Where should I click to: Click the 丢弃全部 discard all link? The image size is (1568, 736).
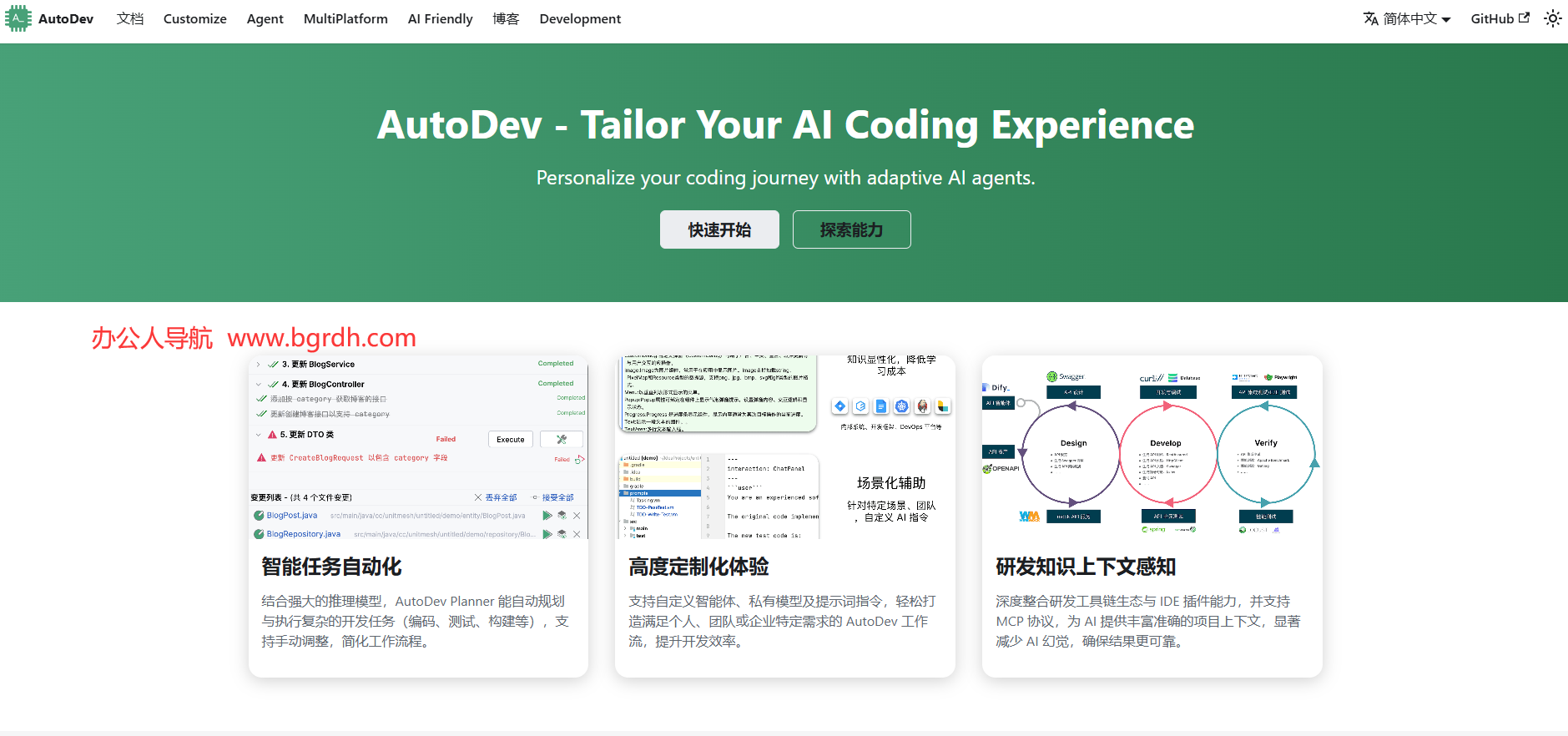coord(496,497)
